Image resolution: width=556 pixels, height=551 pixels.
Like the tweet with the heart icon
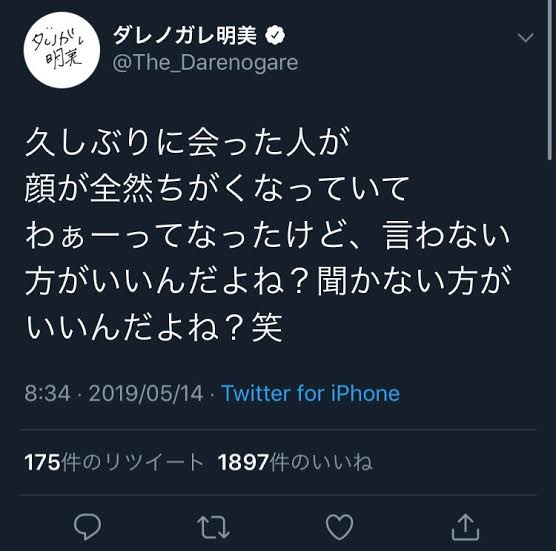click(x=339, y=527)
